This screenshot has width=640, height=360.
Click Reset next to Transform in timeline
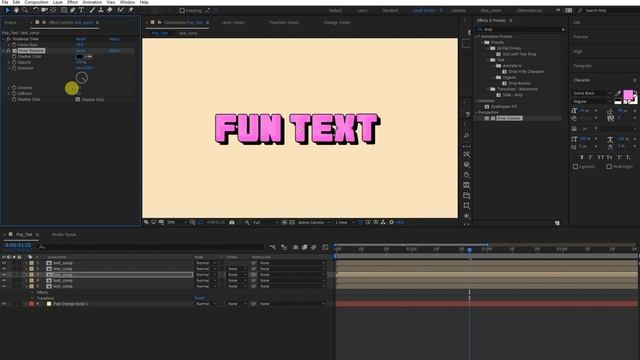(200, 298)
